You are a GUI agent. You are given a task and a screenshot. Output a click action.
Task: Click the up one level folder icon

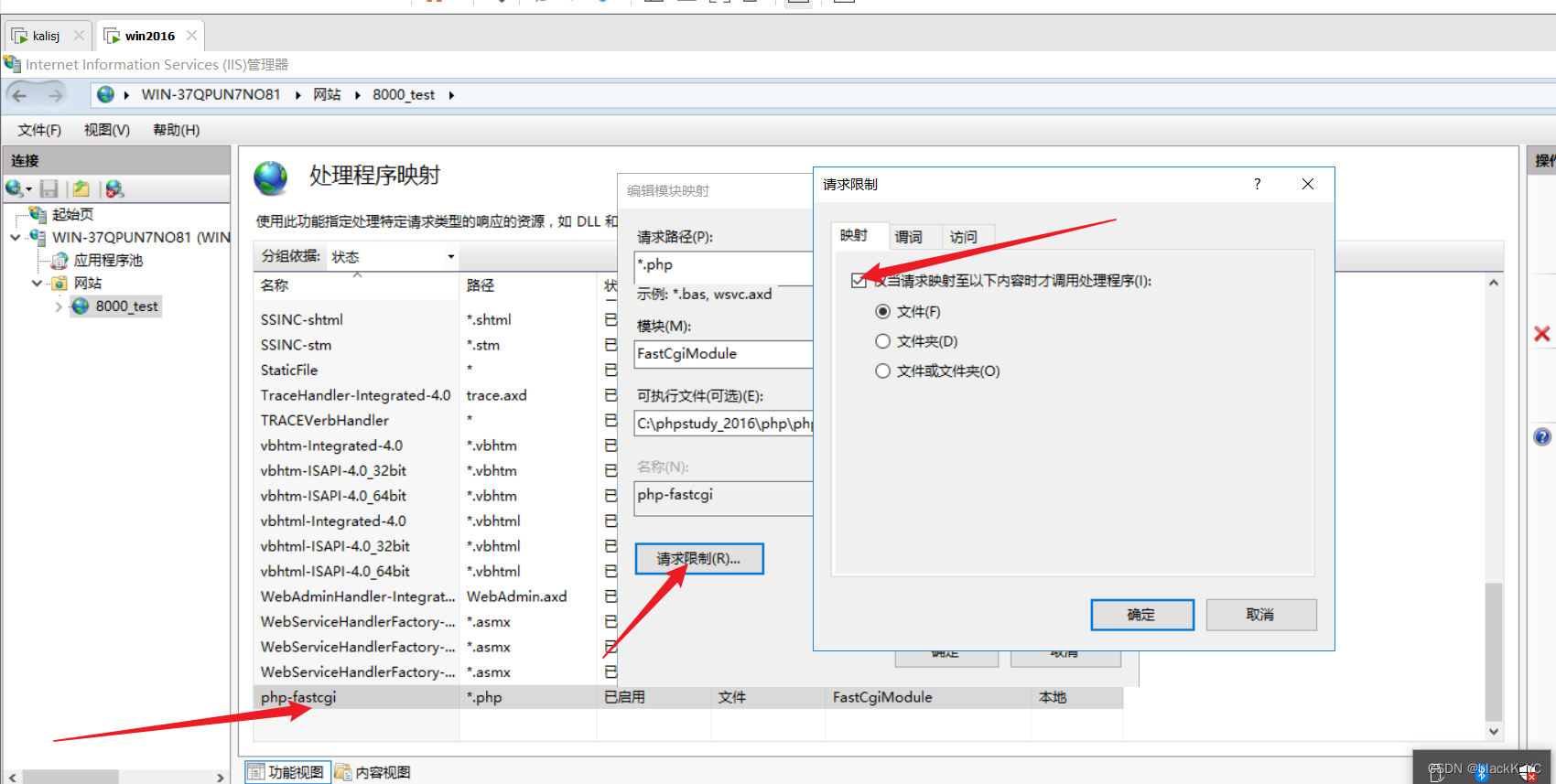[x=81, y=188]
